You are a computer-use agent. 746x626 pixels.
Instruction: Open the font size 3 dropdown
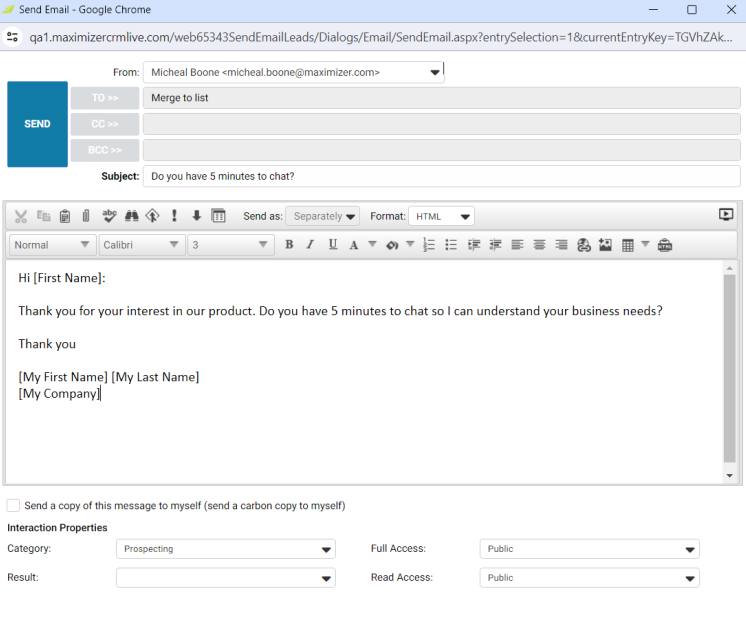[231, 245]
